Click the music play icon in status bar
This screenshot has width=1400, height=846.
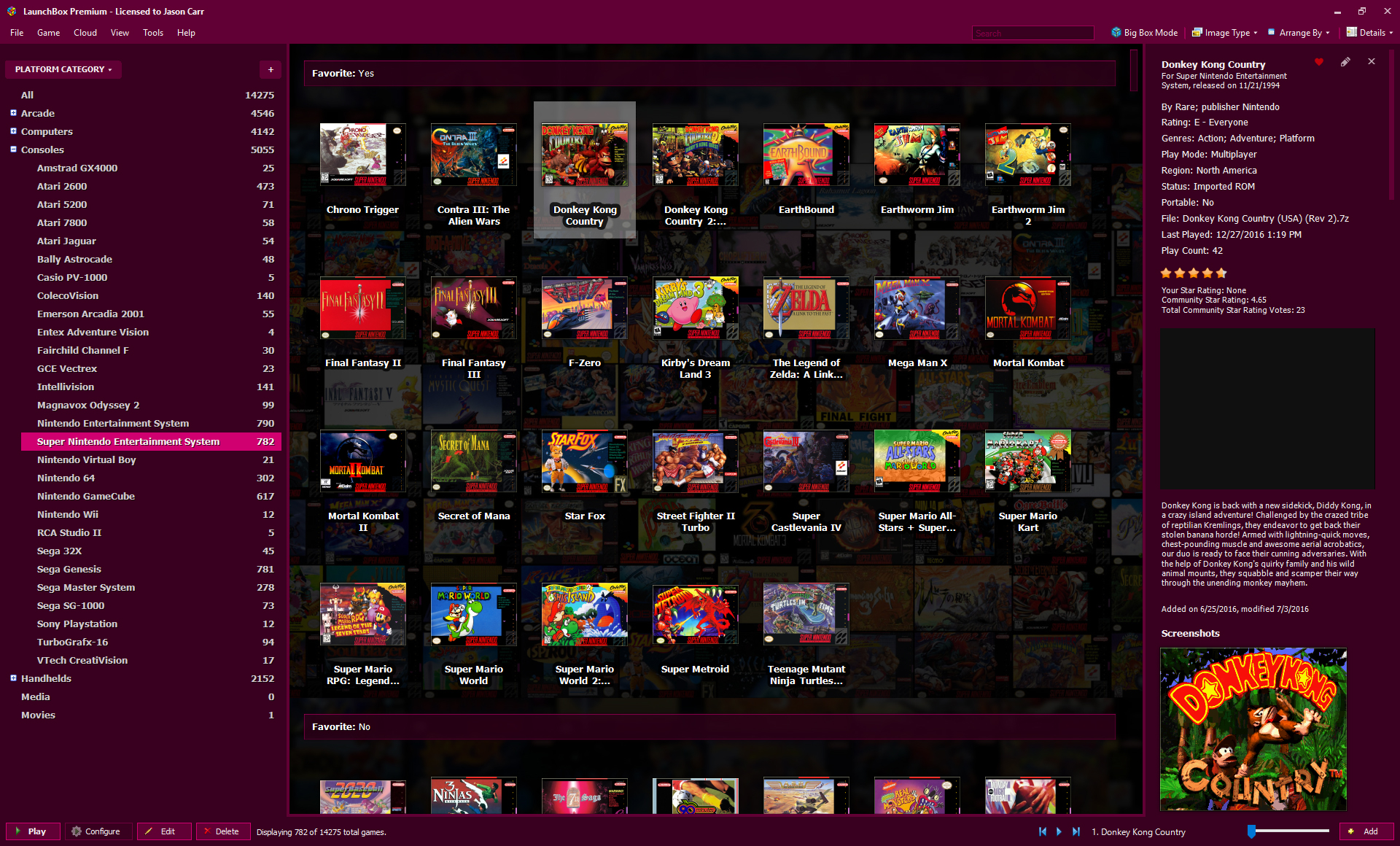click(x=1059, y=831)
